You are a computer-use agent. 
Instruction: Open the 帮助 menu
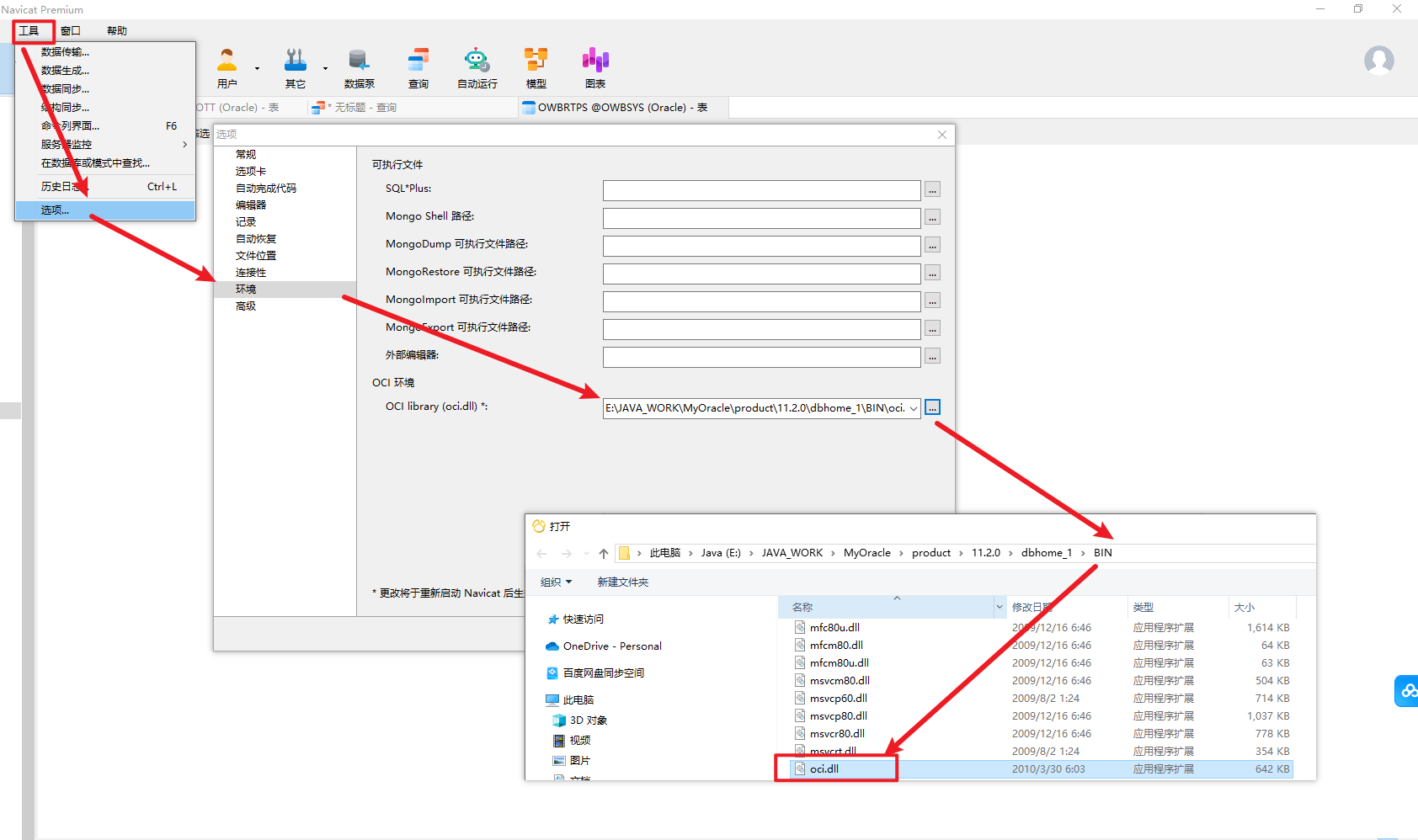(116, 30)
